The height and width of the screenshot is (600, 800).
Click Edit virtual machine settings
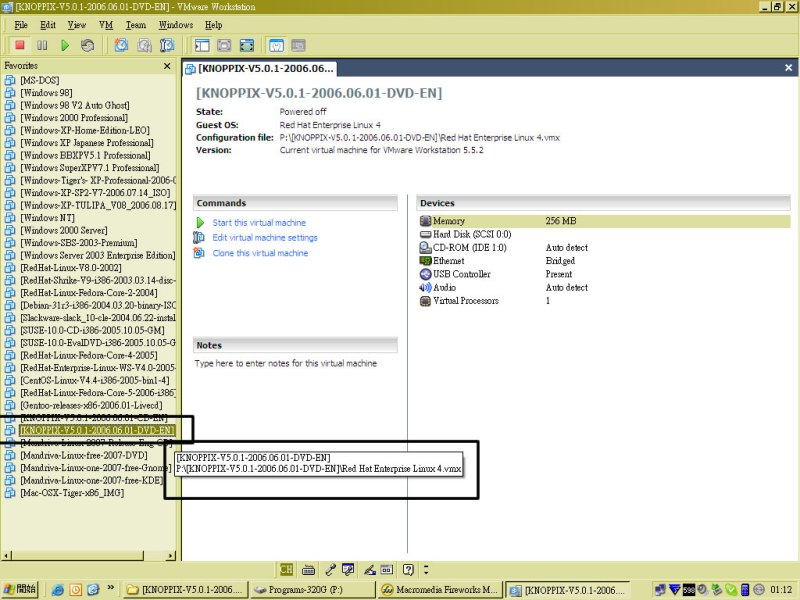coord(265,238)
